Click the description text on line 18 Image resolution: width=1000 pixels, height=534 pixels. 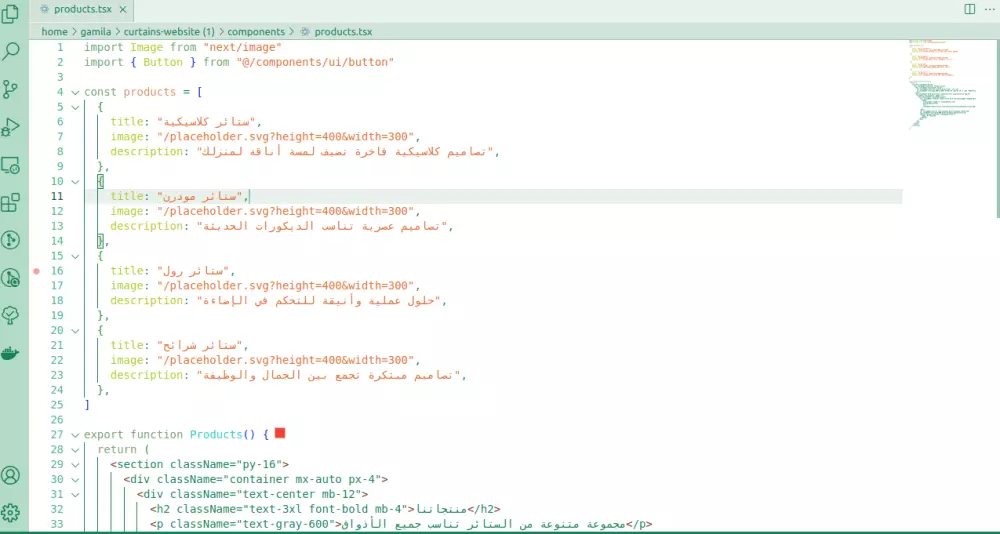coord(319,301)
